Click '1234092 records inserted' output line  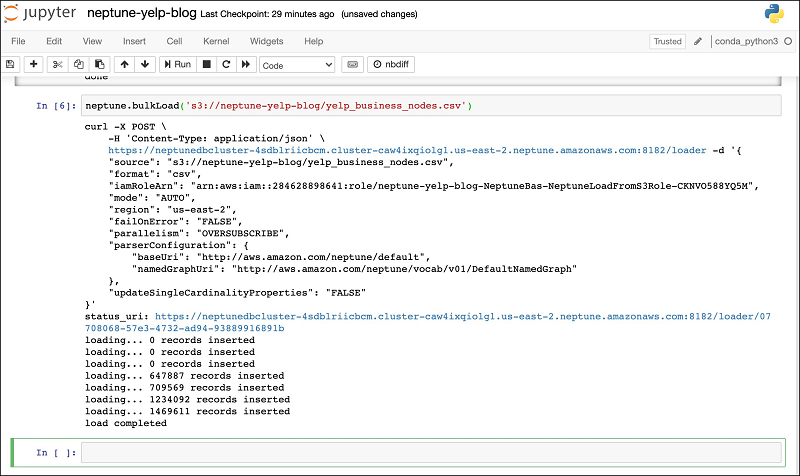pyautogui.click(x=187, y=399)
